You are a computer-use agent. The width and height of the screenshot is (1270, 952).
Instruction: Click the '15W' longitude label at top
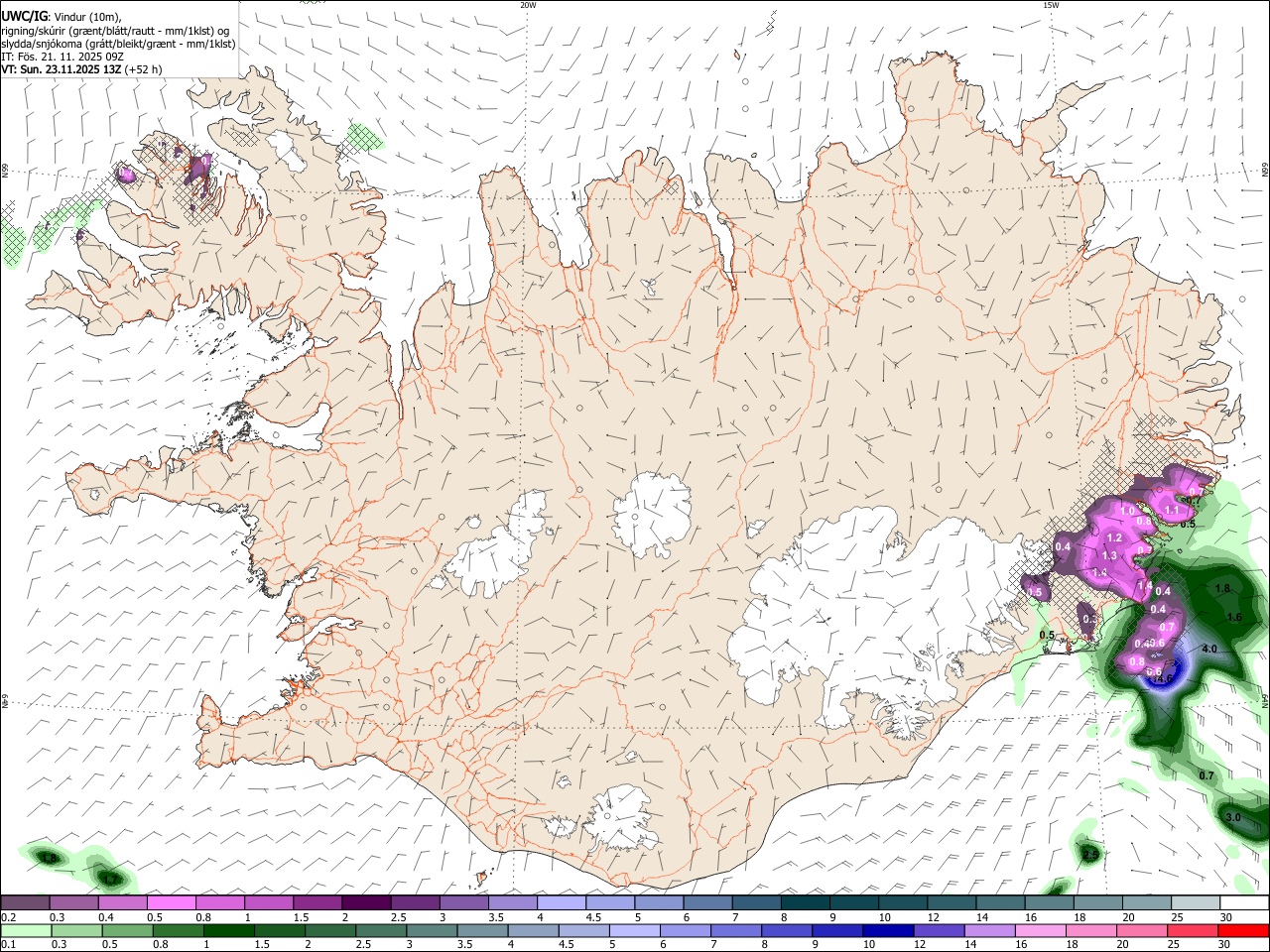point(1051,5)
